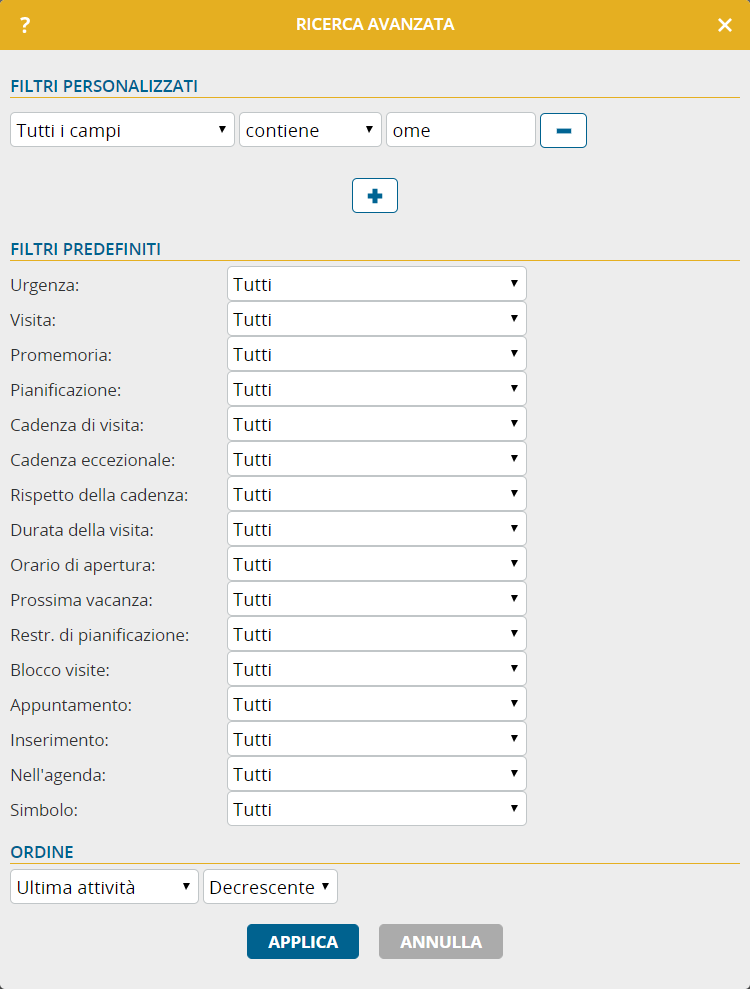Open help with the question mark icon
Image resolution: width=750 pixels, height=989 pixels.
25,25
